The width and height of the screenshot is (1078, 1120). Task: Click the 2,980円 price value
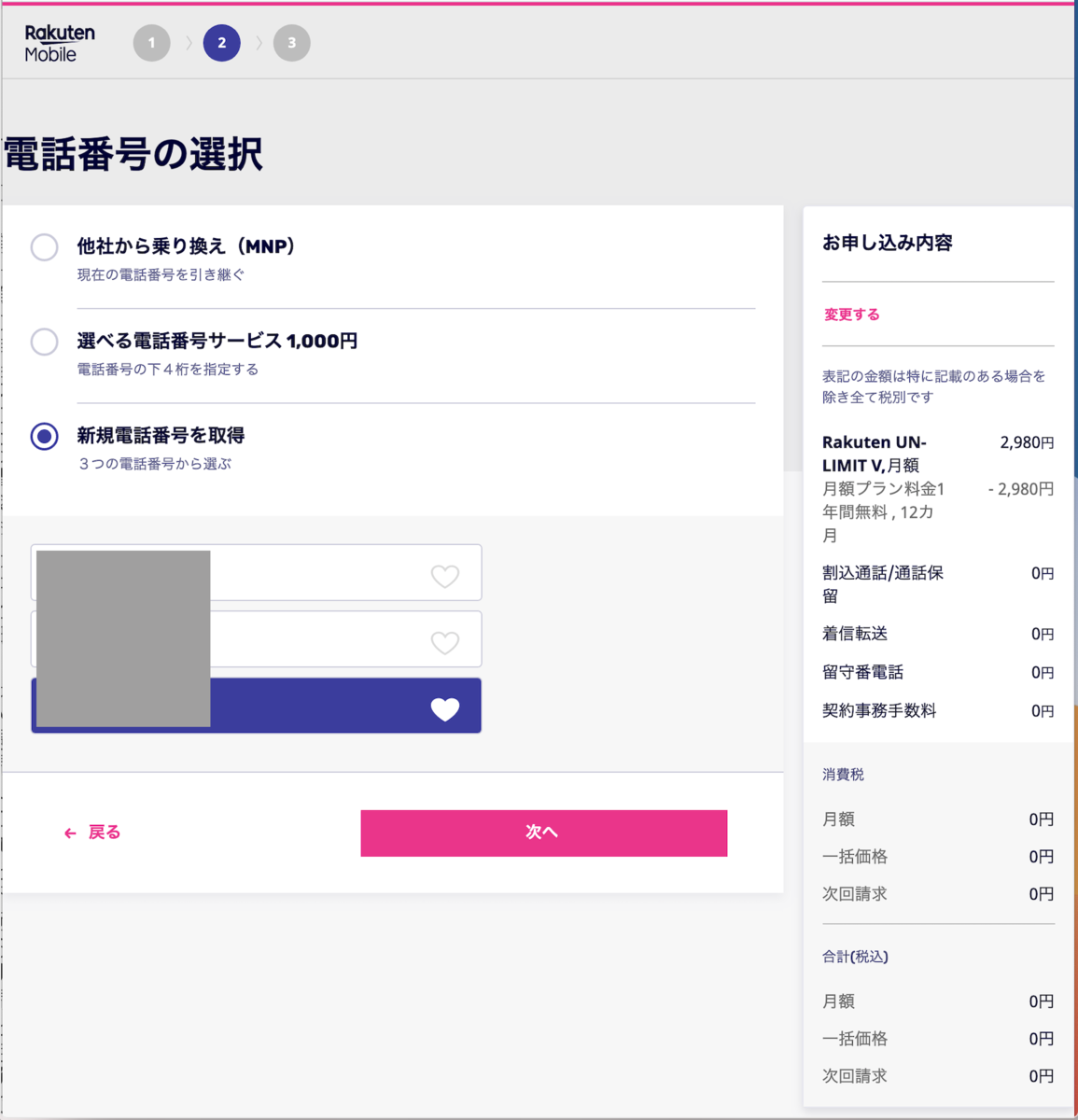1027,443
